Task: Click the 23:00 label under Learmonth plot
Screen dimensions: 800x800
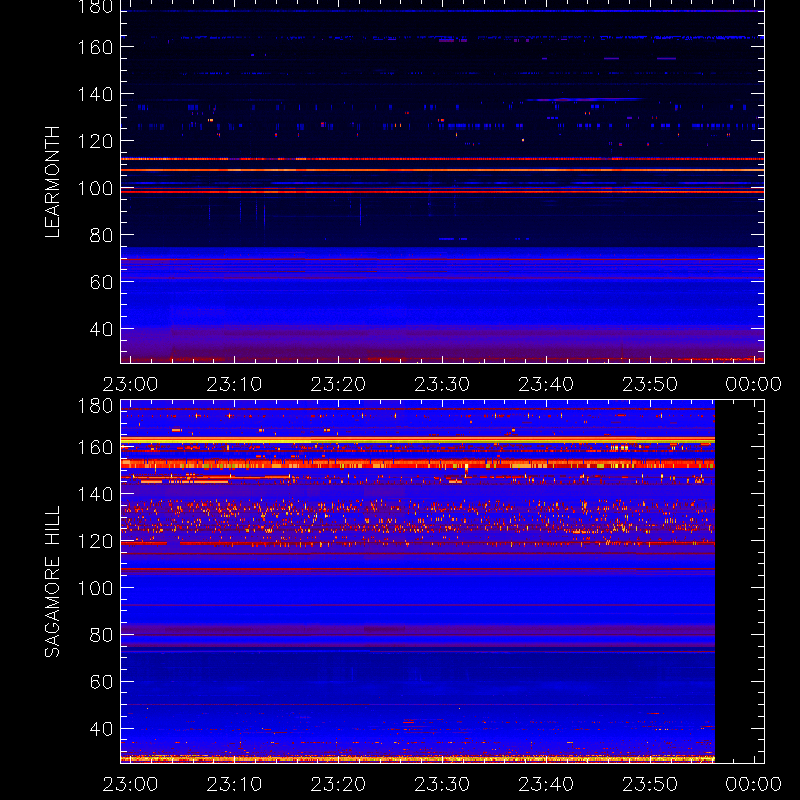Action: 131,384
